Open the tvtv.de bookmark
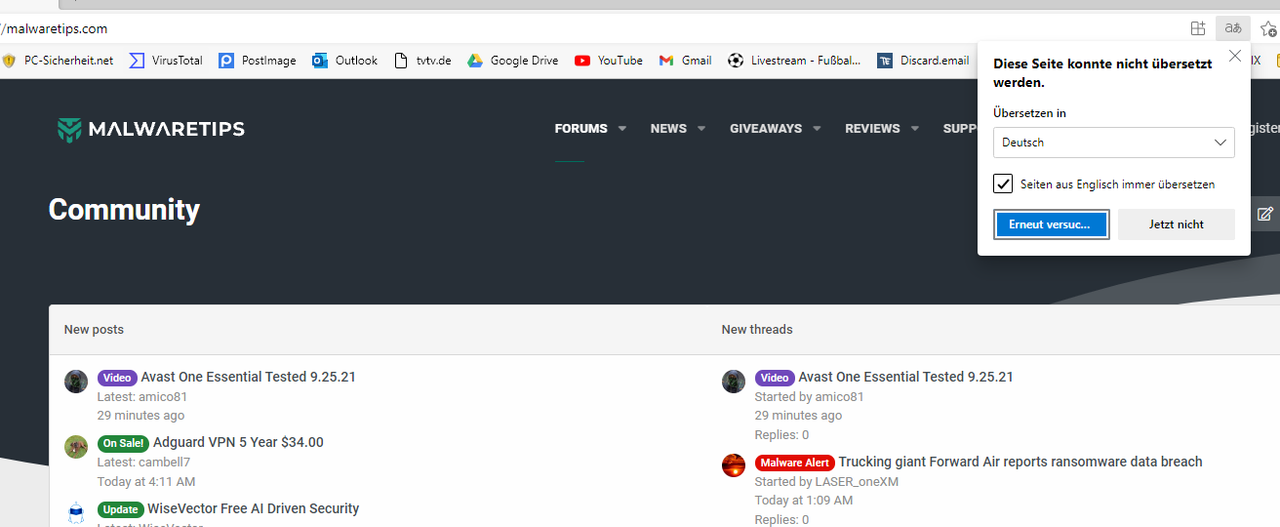 tap(423, 60)
